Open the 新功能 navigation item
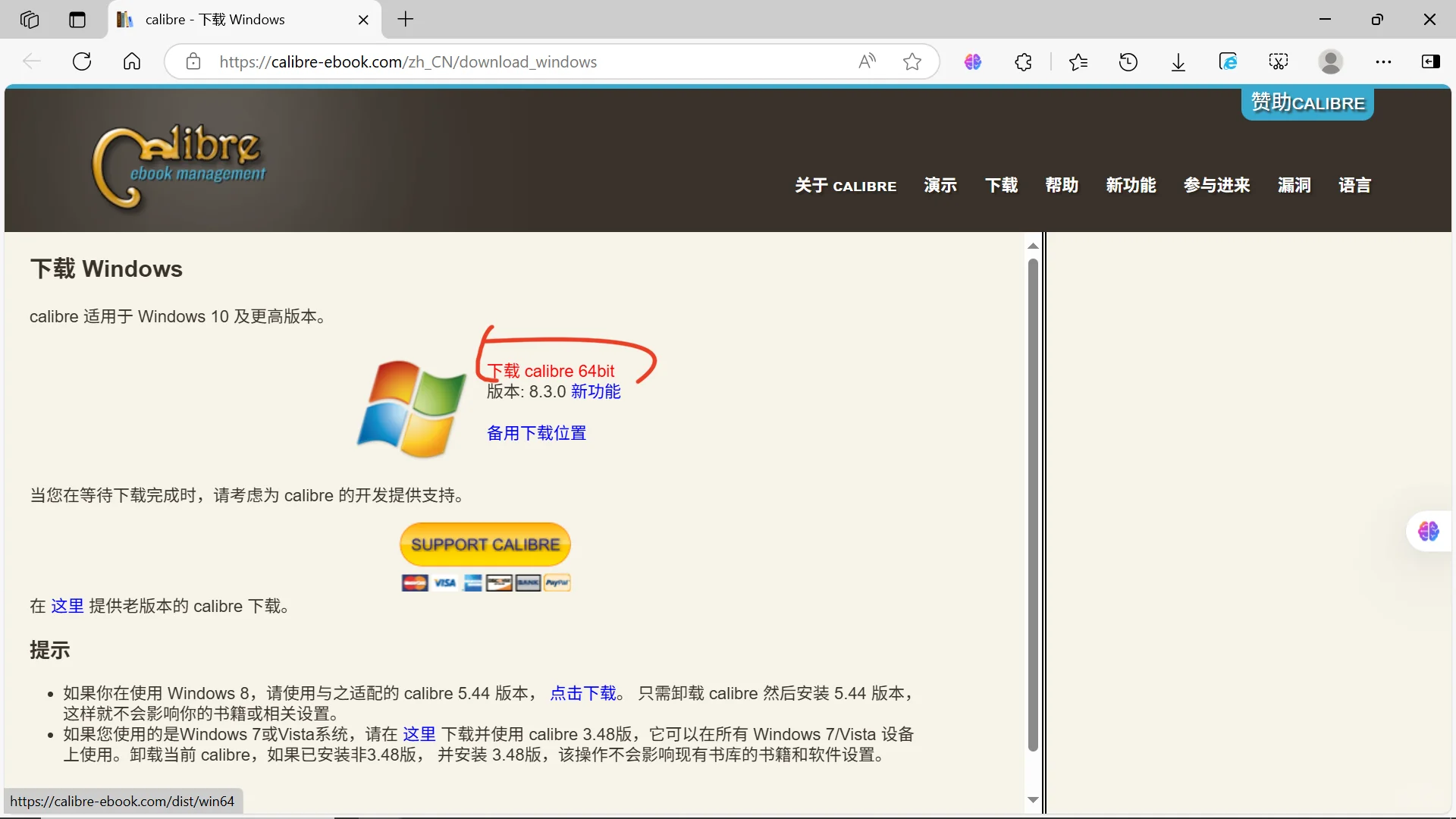This screenshot has width=1456, height=819. coord(1131,185)
